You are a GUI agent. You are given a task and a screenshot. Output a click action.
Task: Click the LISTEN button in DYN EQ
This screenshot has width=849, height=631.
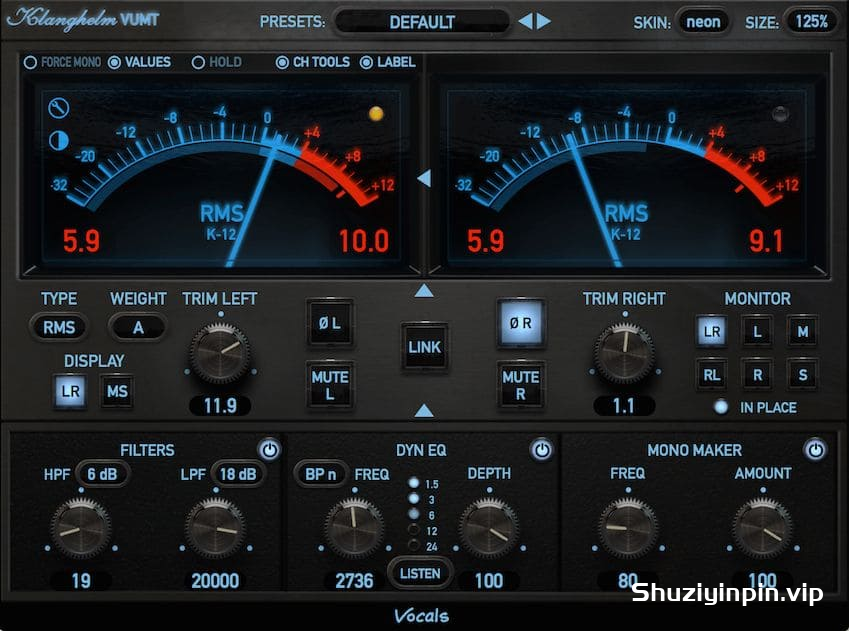[x=420, y=573]
